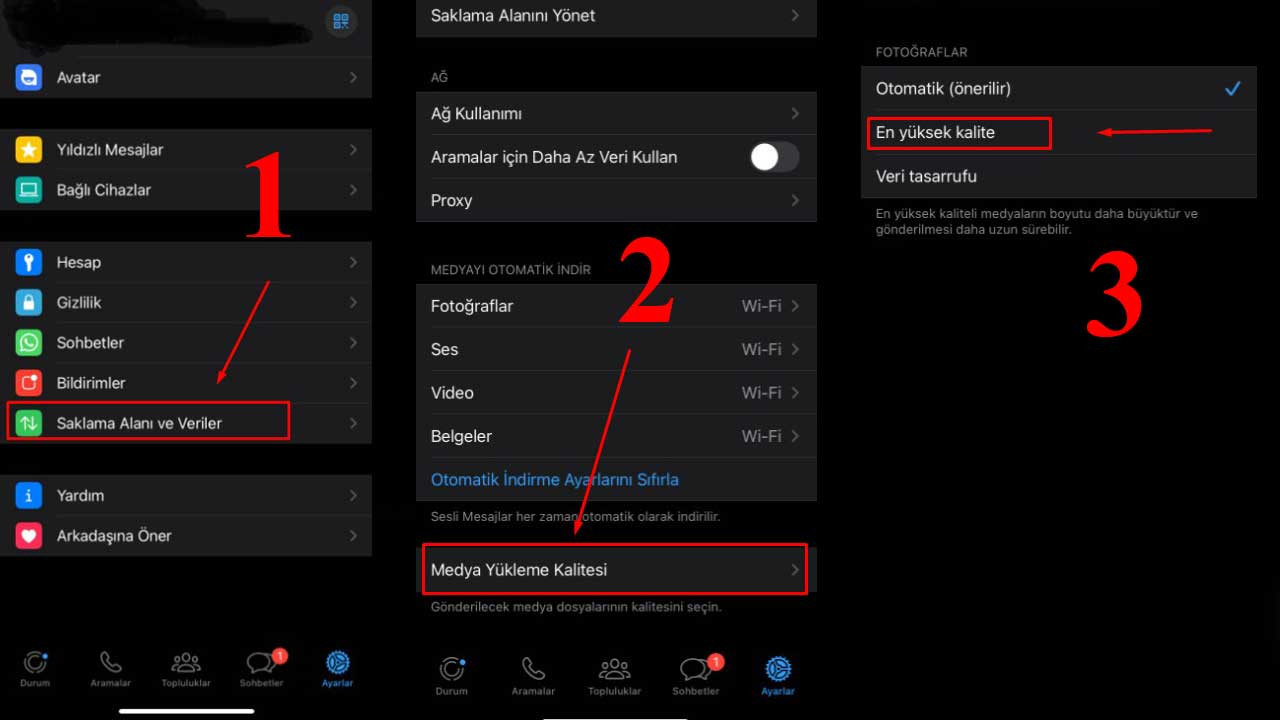Tap the QR code icon at top
The image size is (1280, 720).
pos(341,21)
